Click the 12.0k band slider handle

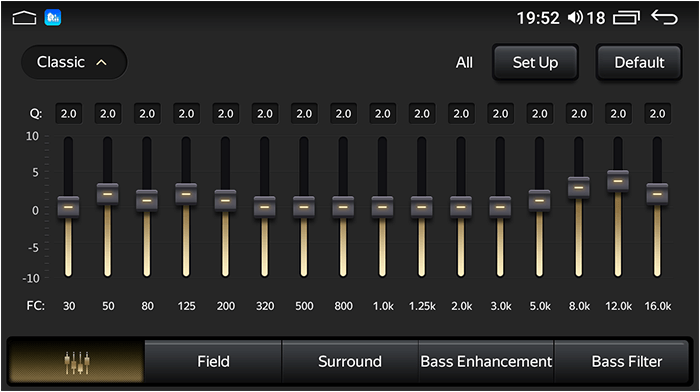618,181
